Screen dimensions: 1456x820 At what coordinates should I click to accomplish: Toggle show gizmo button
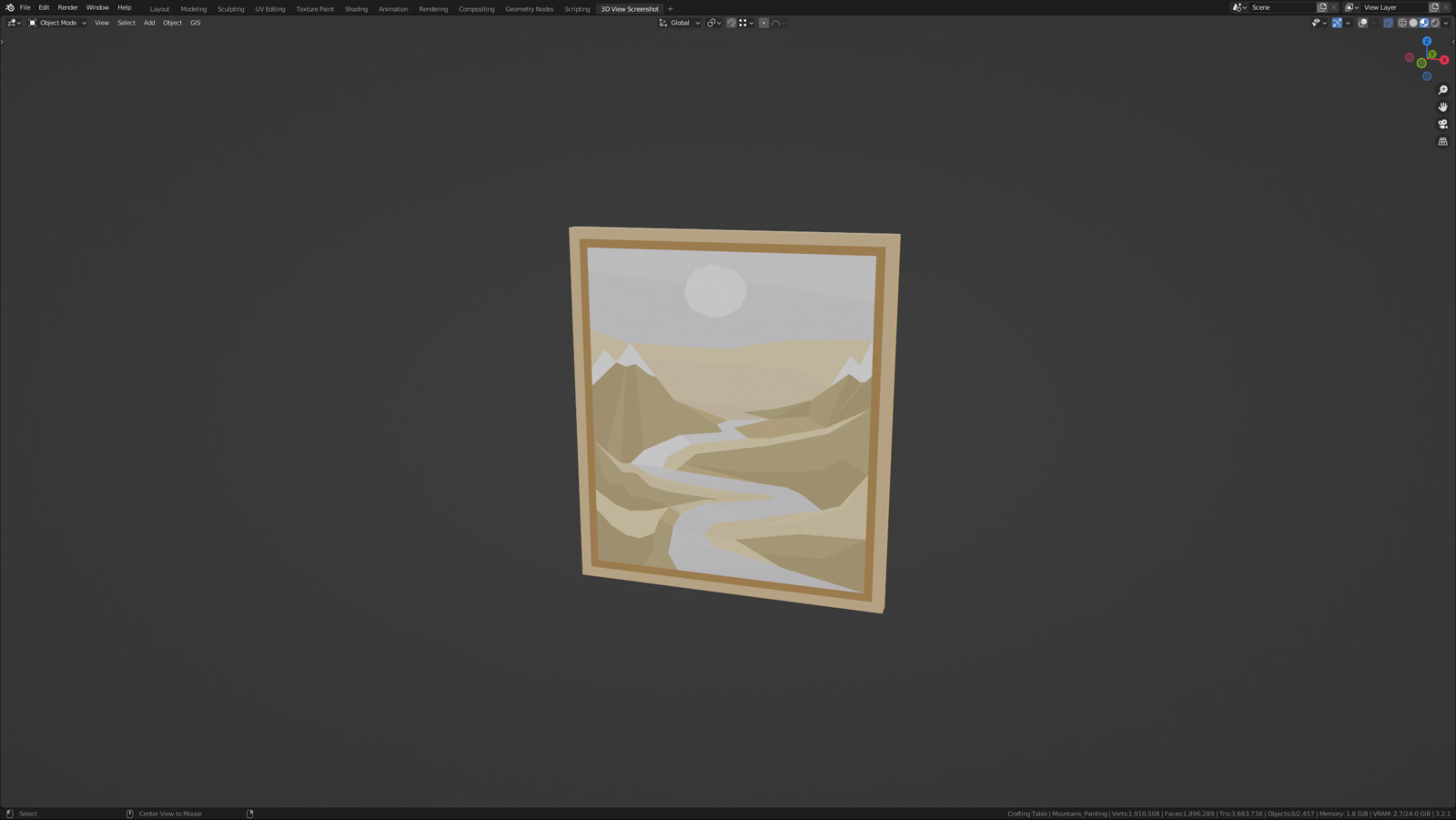pos(1337,23)
